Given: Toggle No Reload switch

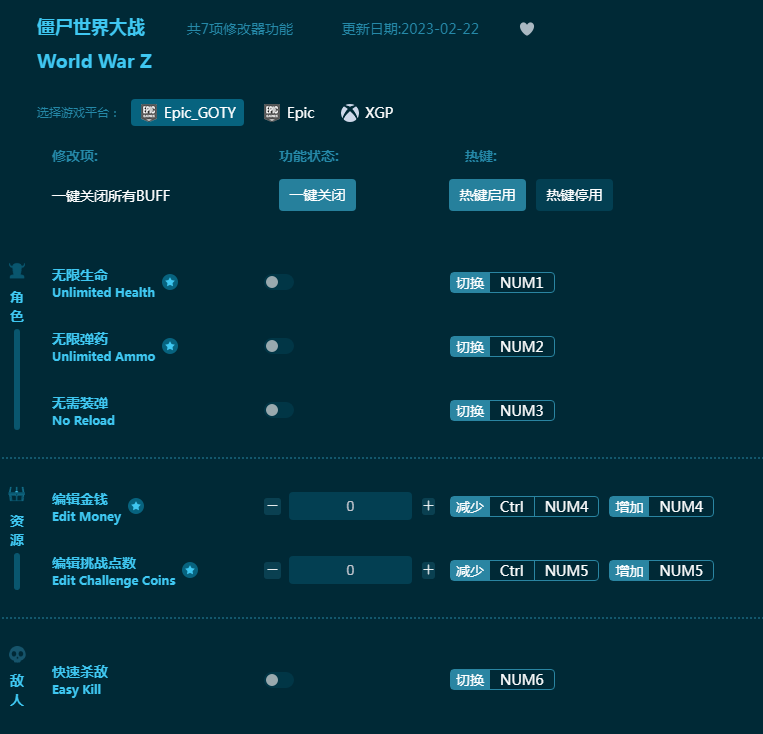Looking at the screenshot, I should point(279,410).
